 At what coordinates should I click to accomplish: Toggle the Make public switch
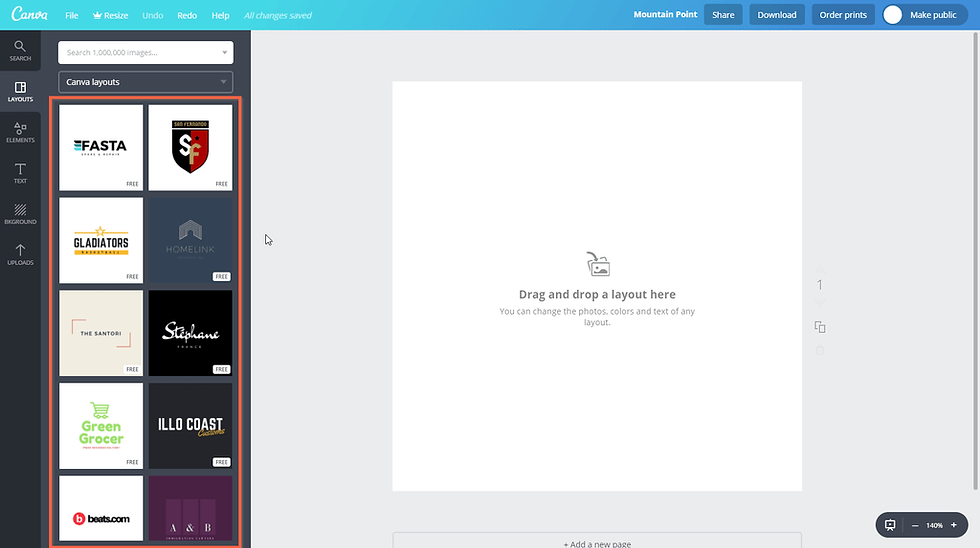(x=925, y=14)
